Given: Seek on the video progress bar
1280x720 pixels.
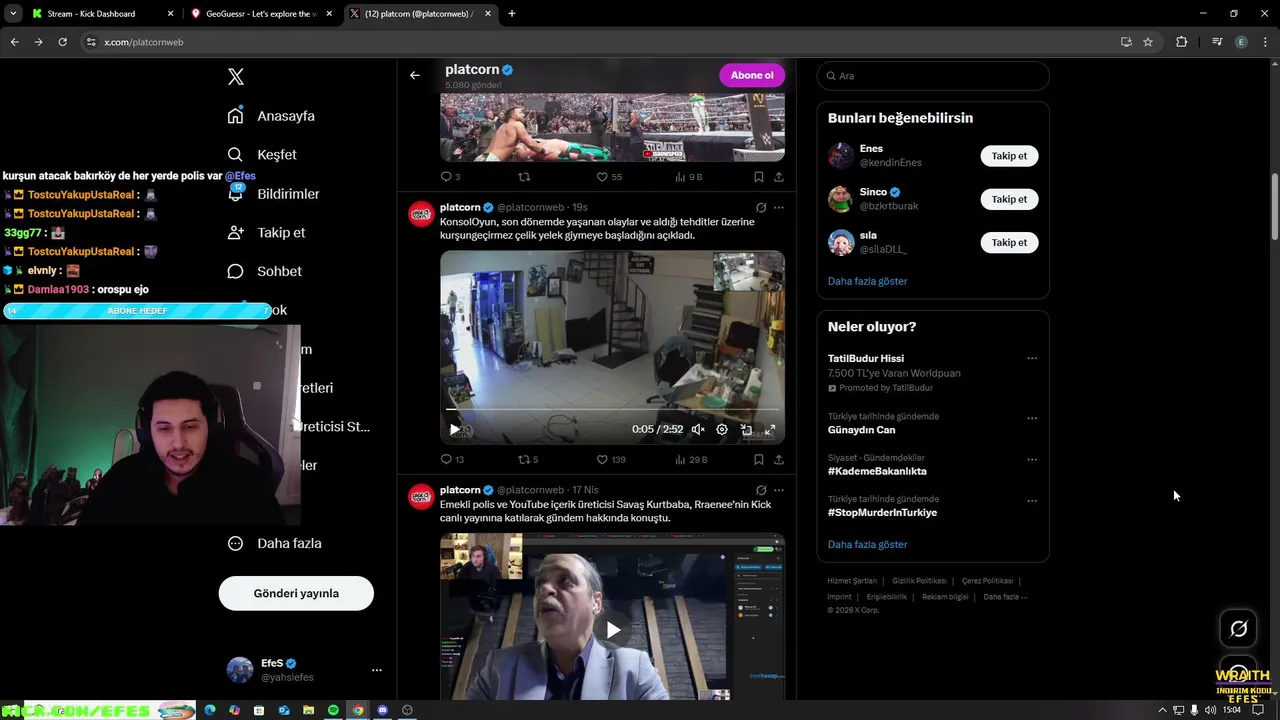Looking at the screenshot, I should pos(612,410).
